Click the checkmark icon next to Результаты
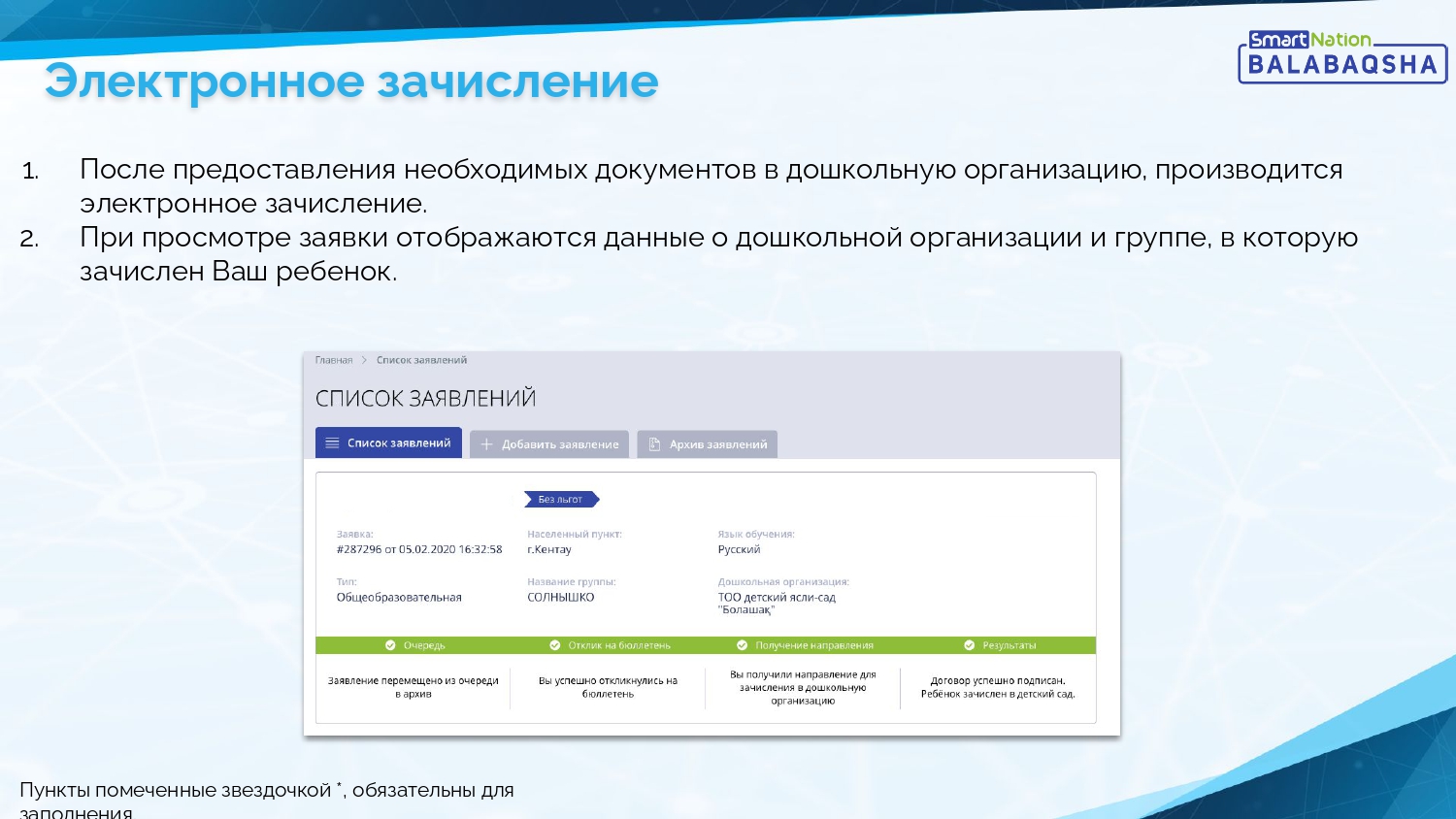The image size is (1456, 819). 969,645
